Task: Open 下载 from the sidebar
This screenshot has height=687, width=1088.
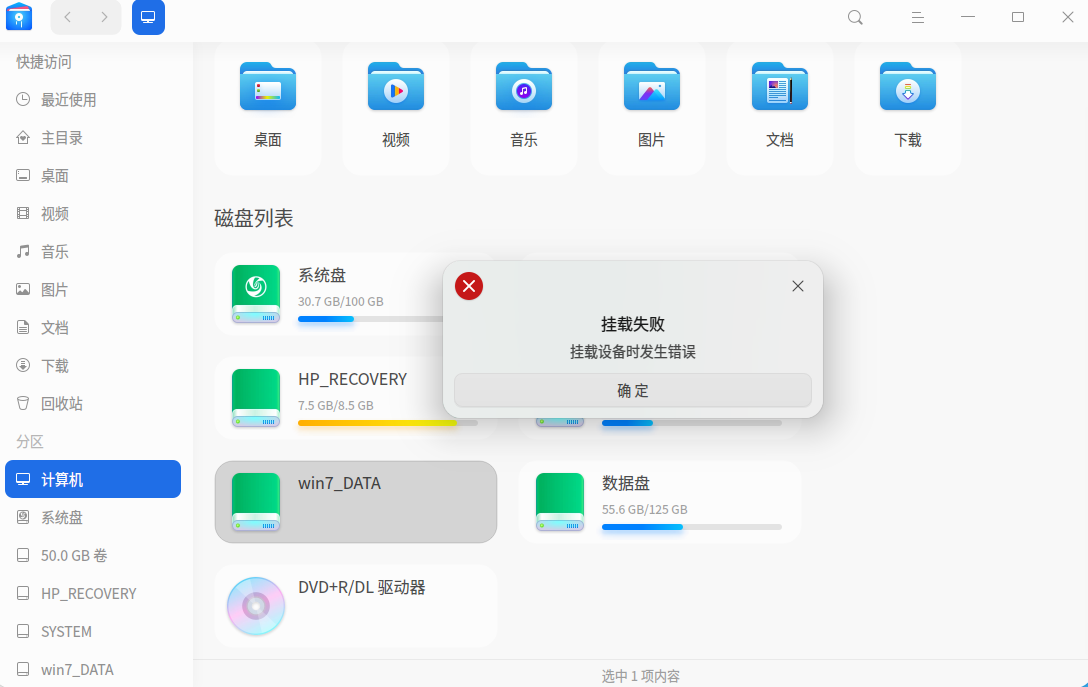Action: (93, 366)
